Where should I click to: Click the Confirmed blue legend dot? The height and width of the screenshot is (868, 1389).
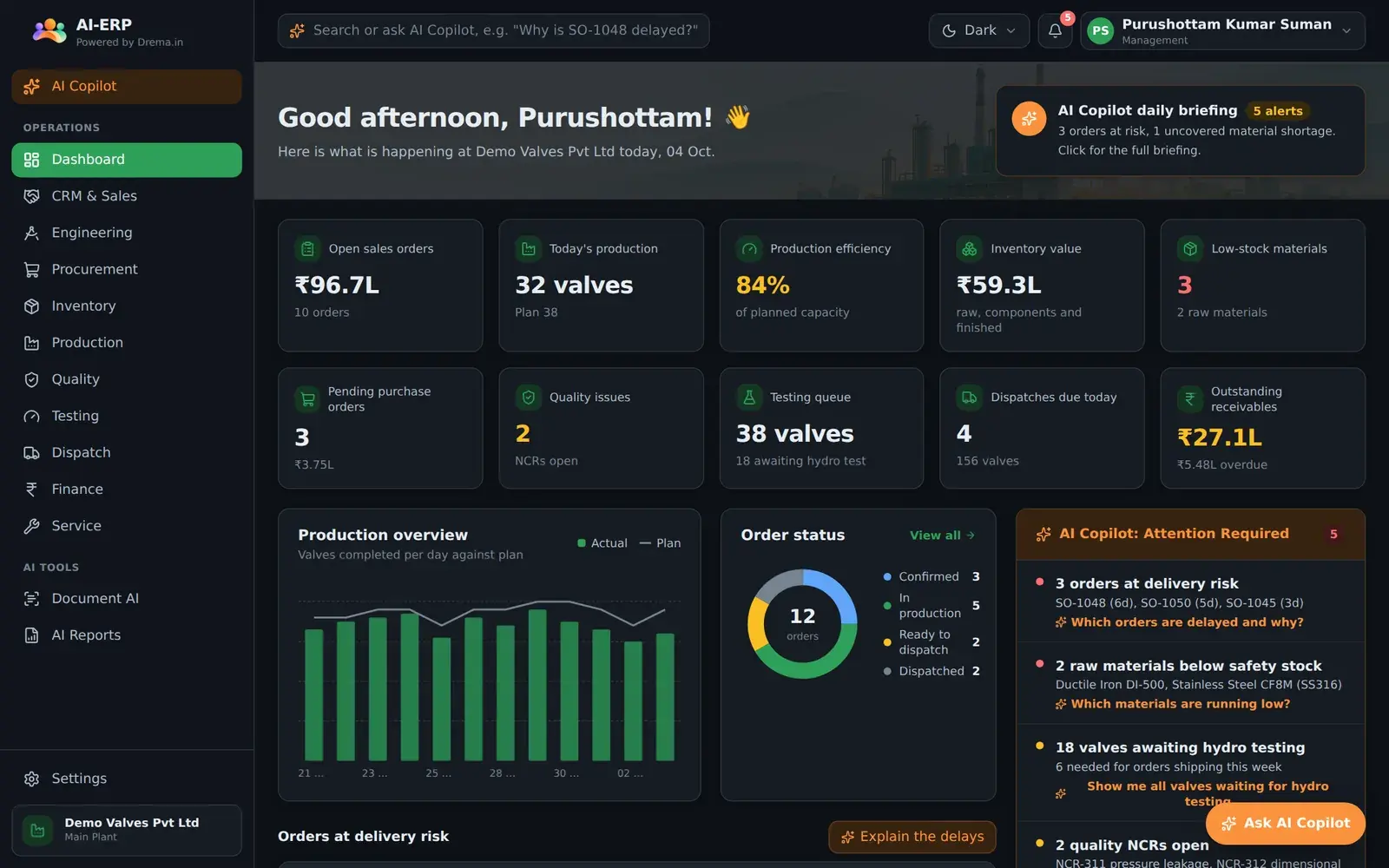coord(887,577)
